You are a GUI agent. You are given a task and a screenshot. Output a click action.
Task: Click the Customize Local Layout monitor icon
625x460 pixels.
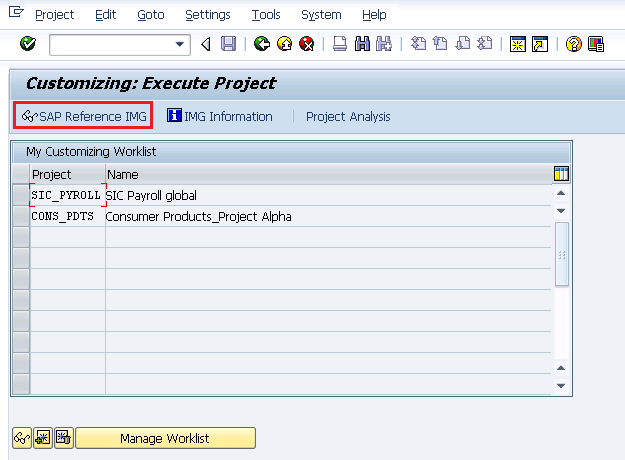[596, 44]
